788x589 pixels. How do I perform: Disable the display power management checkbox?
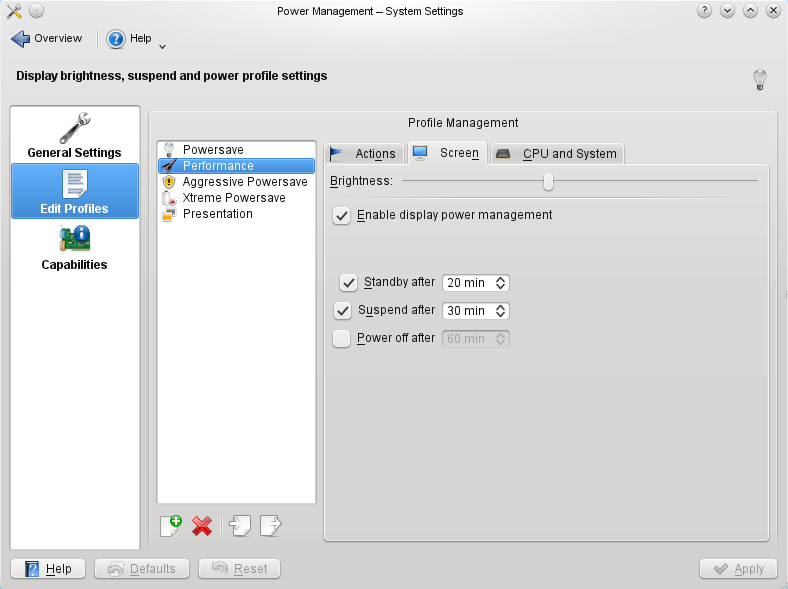pyautogui.click(x=342, y=215)
